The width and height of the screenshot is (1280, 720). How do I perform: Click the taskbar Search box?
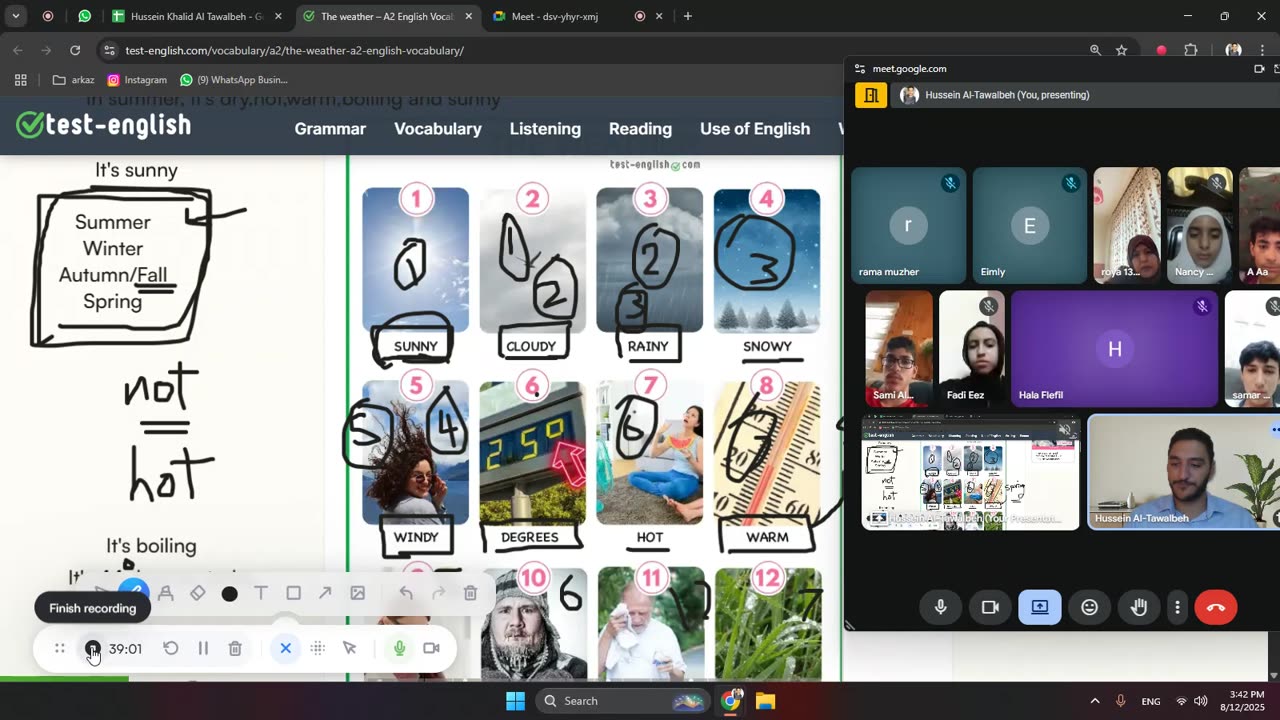[622, 701]
